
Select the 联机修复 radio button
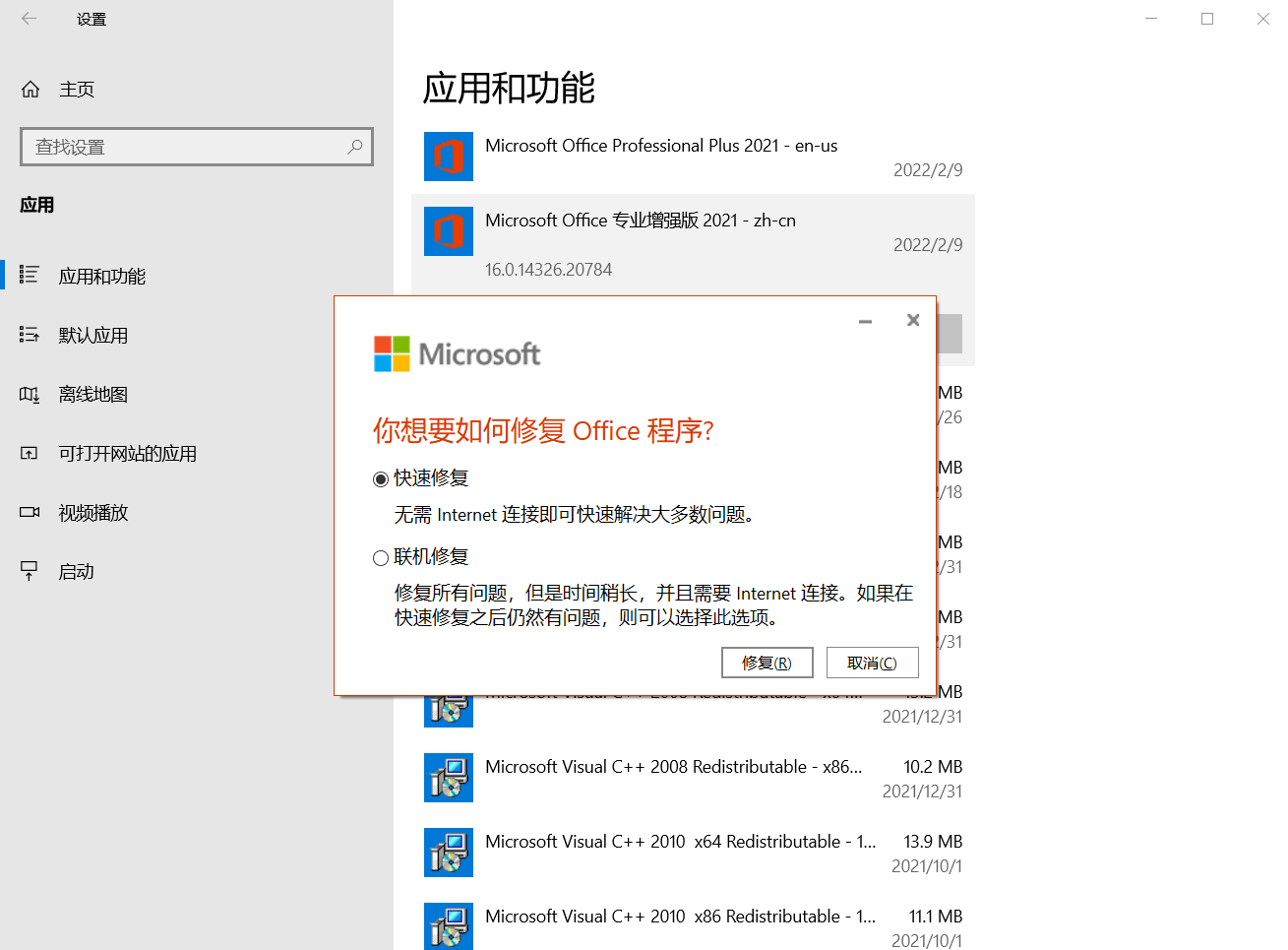click(x=381, y=558)
